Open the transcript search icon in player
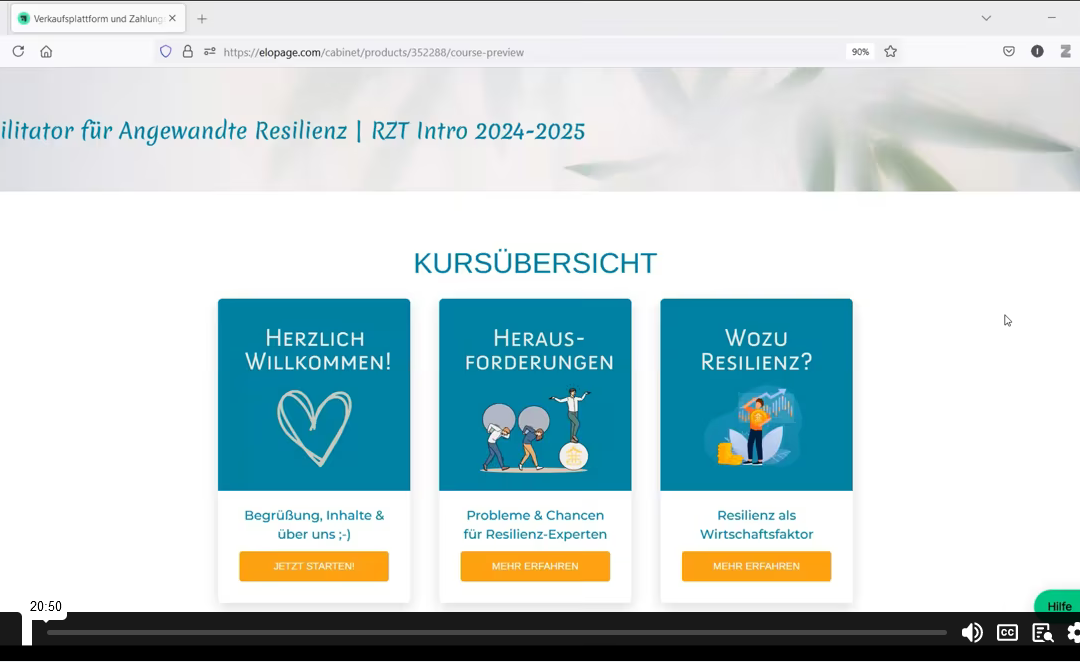This screenshot has width=1080, height=662. 1042,632
